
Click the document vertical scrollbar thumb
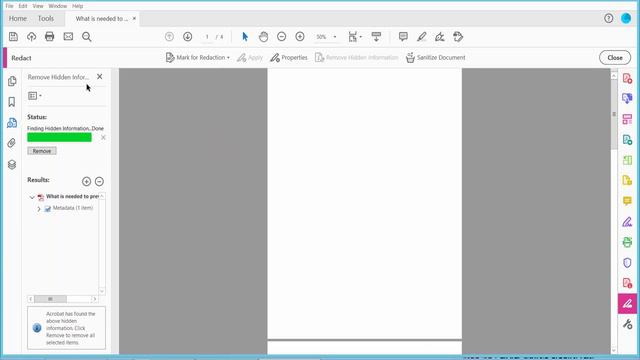click(614, 114)
